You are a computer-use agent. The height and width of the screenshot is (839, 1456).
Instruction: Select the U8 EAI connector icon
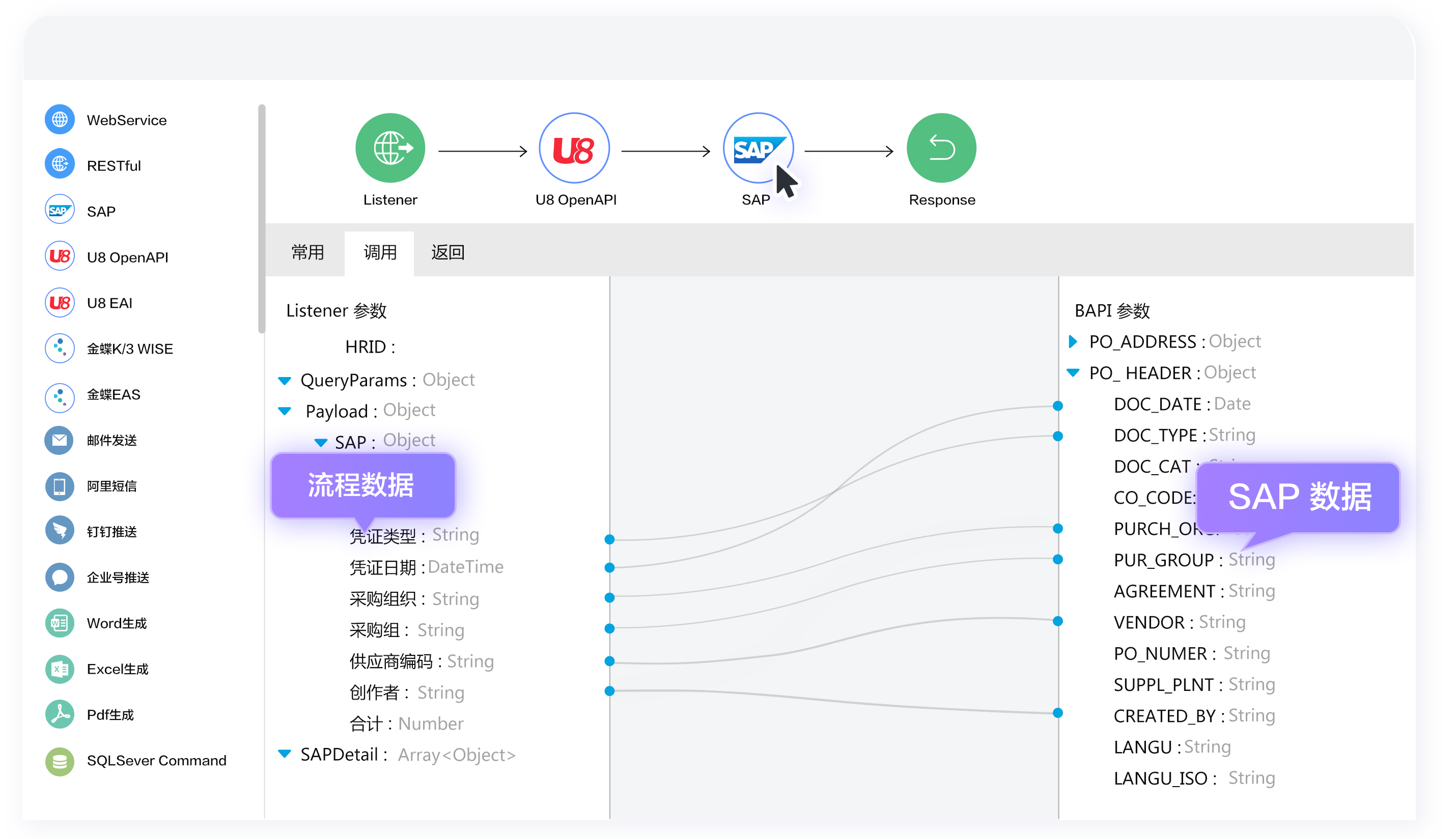click(x=60, y=303)
